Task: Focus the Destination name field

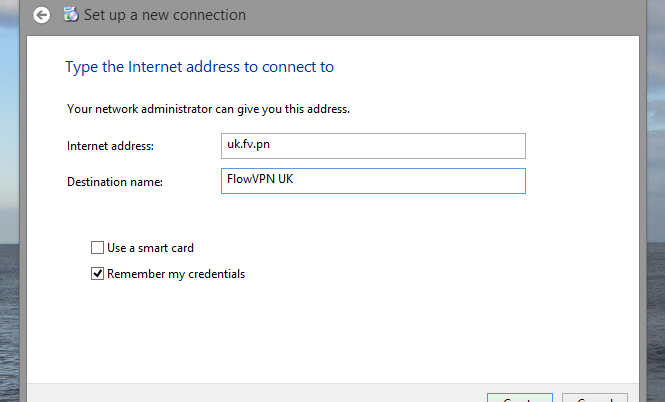Action: click(373, 181)
